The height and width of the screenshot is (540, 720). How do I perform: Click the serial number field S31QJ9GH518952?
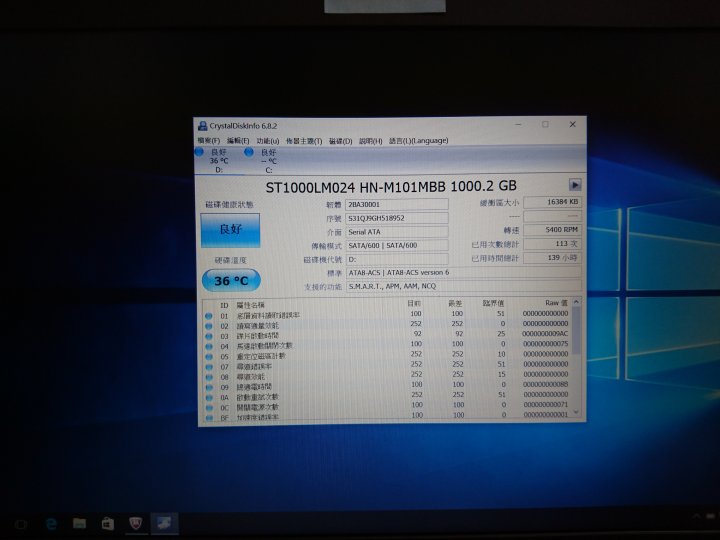(397, 218)
